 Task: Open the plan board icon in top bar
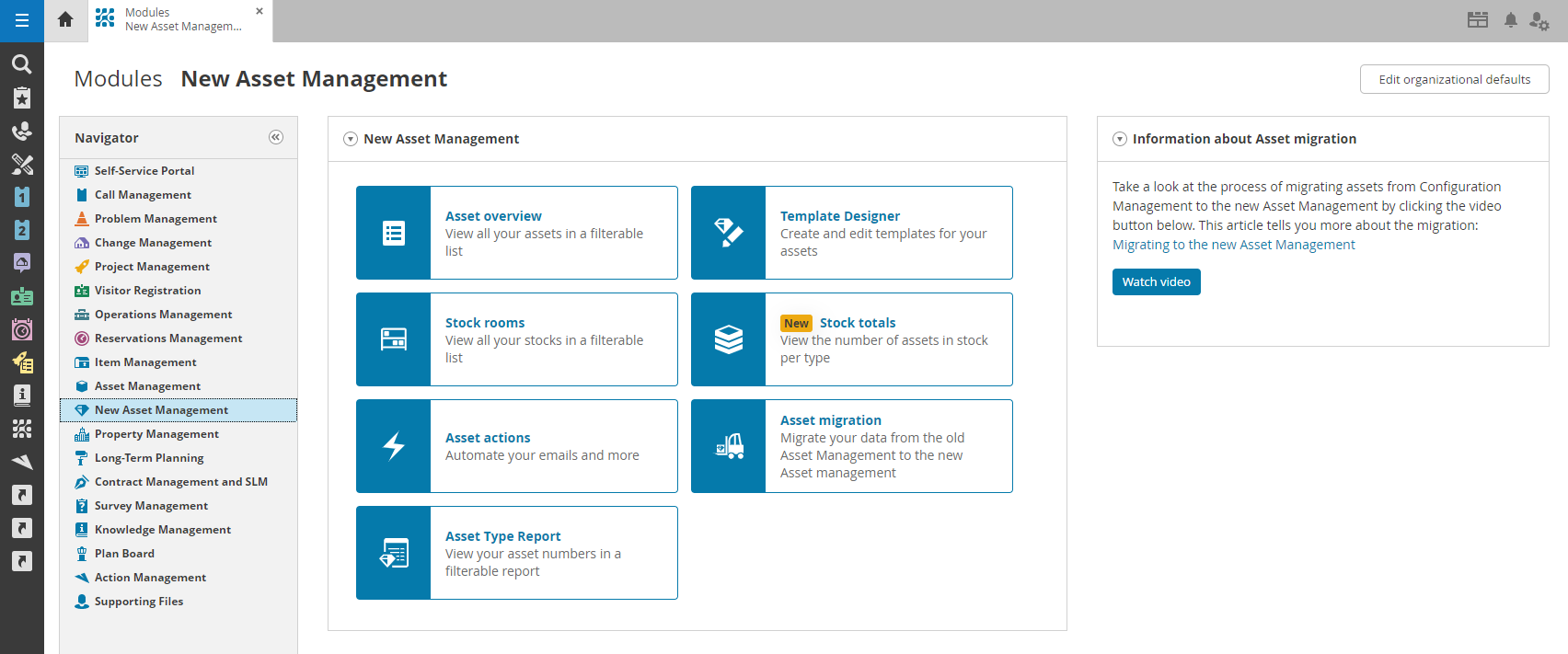(1478, 20)
